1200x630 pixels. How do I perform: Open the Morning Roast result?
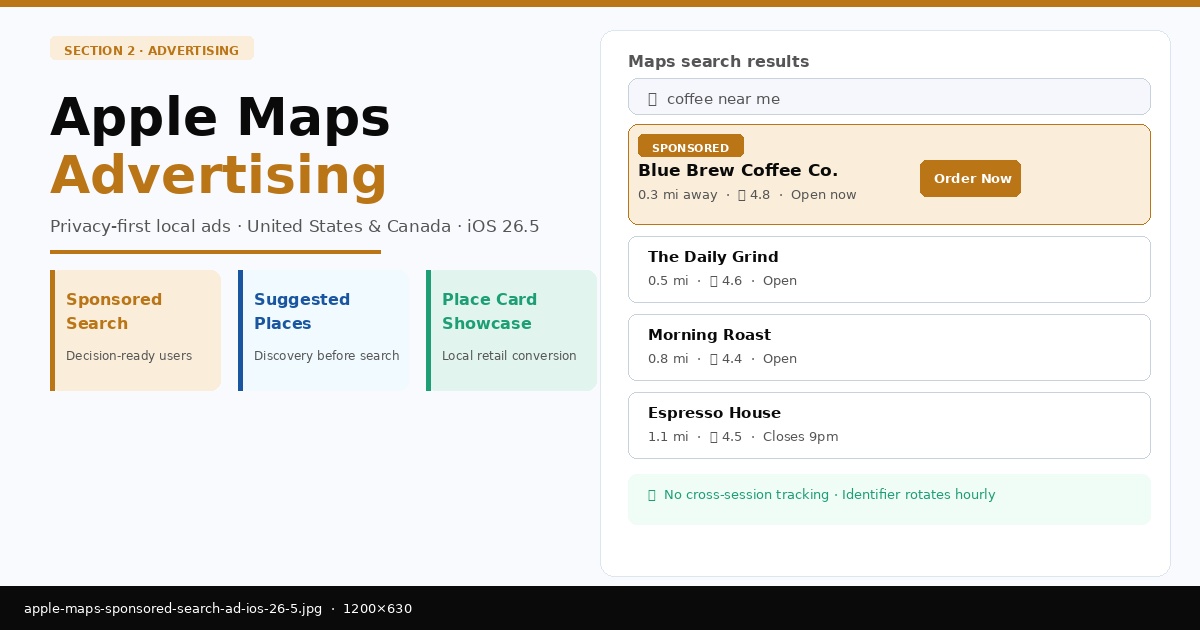(x=889, y=347)
